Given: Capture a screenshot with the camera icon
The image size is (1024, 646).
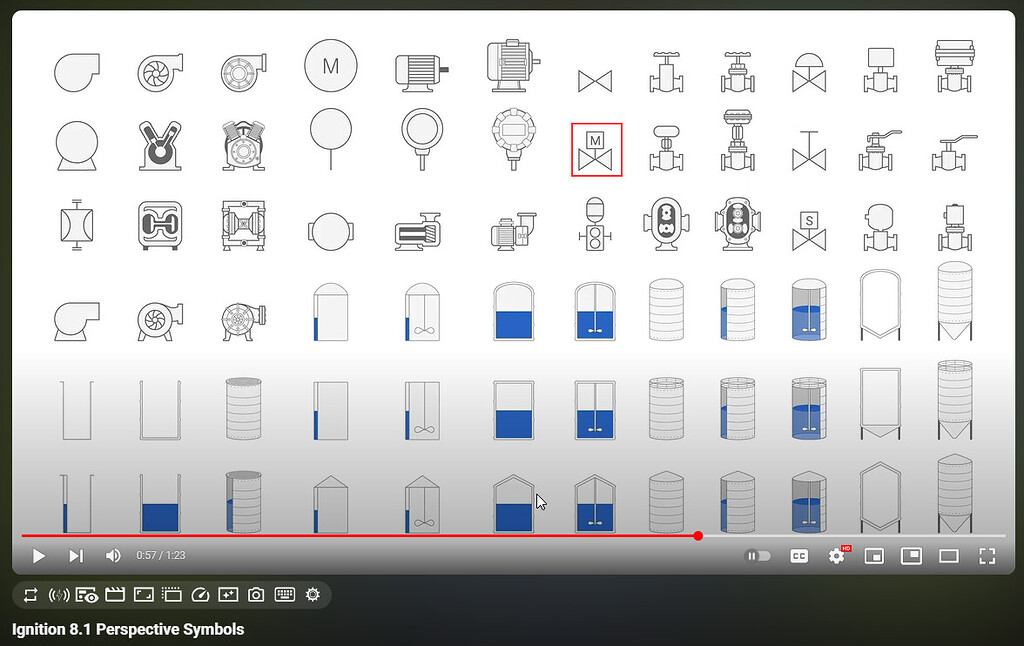Looking at the screenshot, I should (x=256, y=595).
